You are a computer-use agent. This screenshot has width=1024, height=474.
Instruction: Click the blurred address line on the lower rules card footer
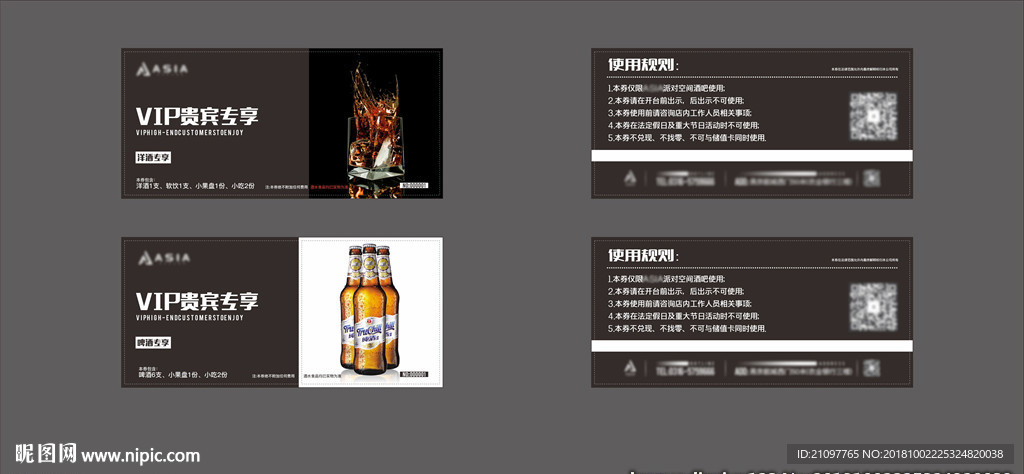(792, 370)
